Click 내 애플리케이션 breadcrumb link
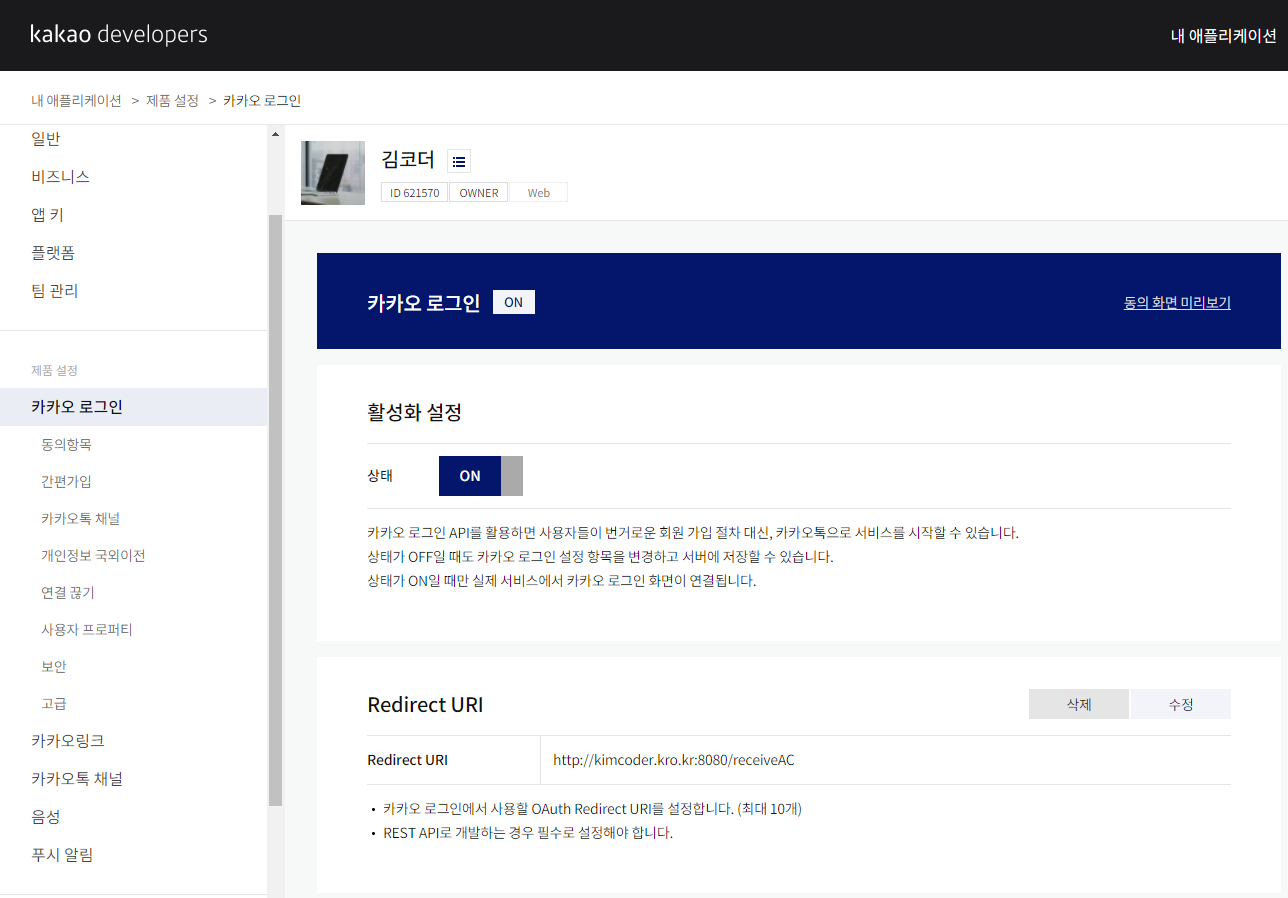1288x898 pixels. (x=76, y=100)
